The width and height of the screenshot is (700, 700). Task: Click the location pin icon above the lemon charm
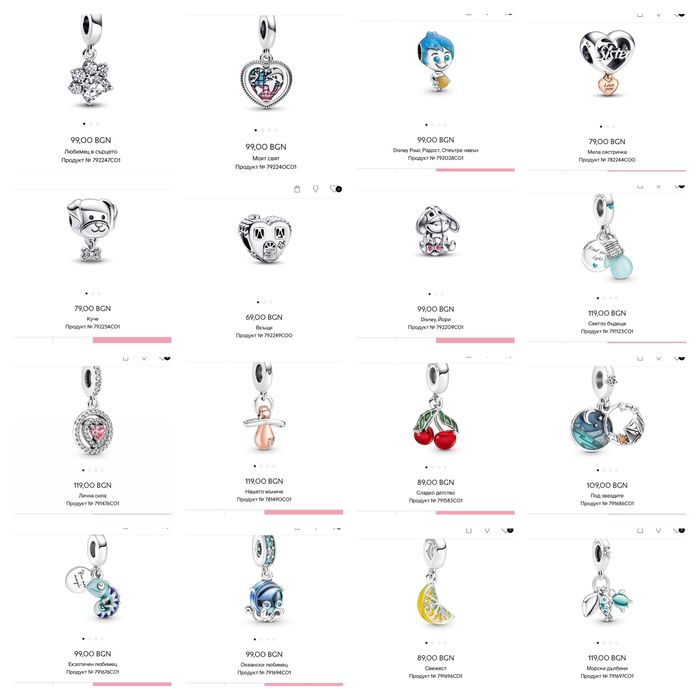click(x=487, y=530)
